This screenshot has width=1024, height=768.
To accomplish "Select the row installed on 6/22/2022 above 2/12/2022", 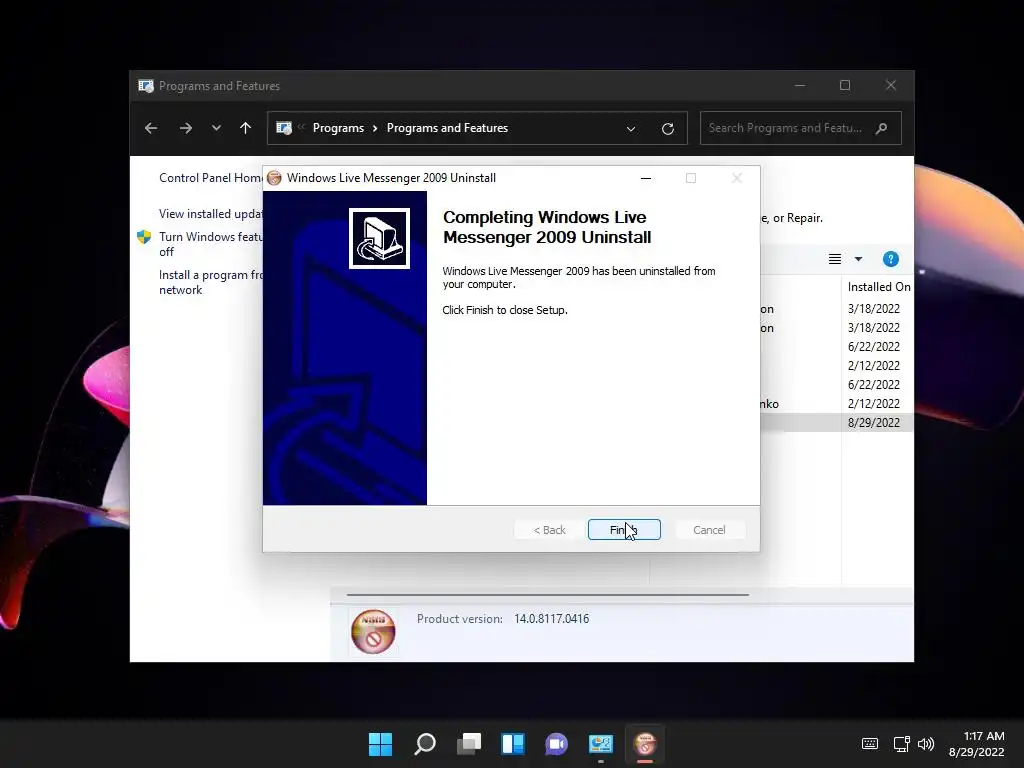I will tap(837, 347).
